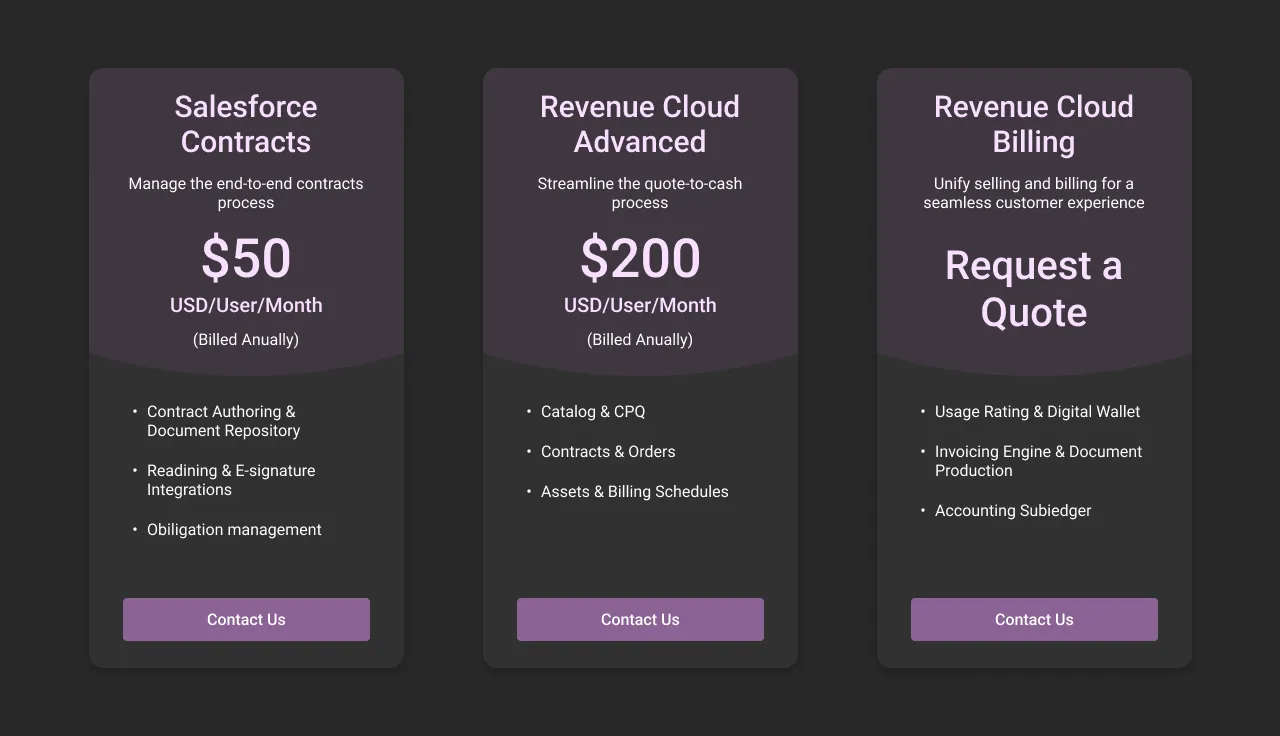Viewport: 1280px width, 736px height.
Task: Click USD/User/Month under the $200 price
Action: tap(640, 305)
